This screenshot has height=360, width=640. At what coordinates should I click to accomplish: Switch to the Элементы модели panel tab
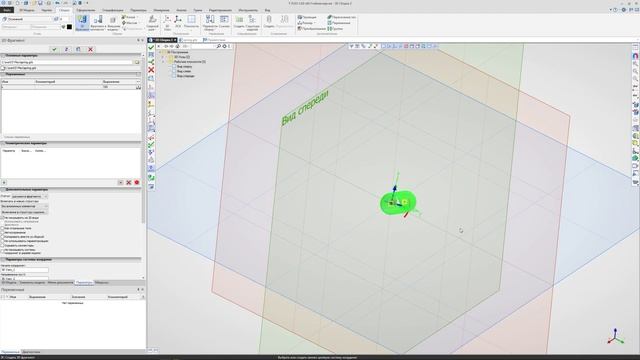[x=32, y=282]
